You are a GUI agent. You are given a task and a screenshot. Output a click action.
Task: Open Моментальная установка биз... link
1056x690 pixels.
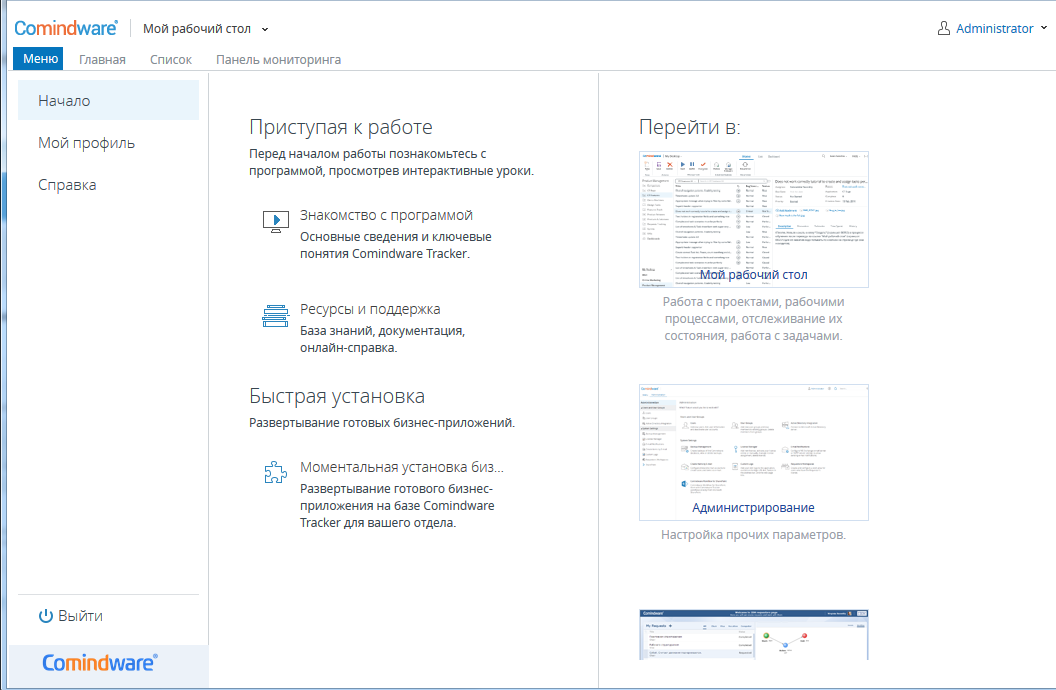click(401, 467)
